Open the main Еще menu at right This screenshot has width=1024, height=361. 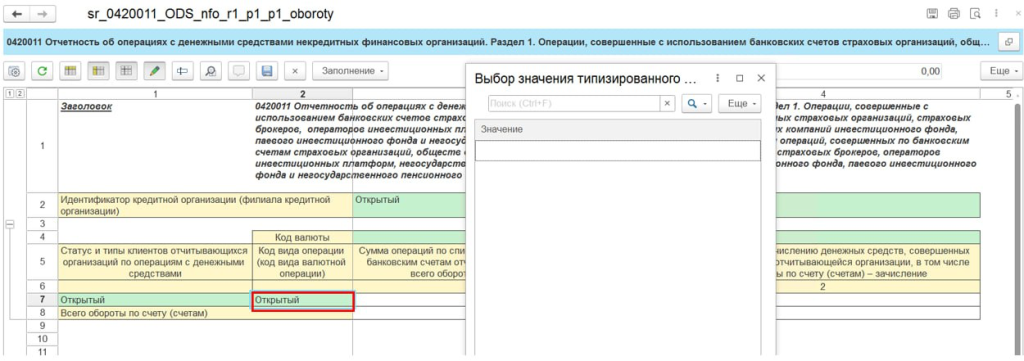(x=1001, y=71)
